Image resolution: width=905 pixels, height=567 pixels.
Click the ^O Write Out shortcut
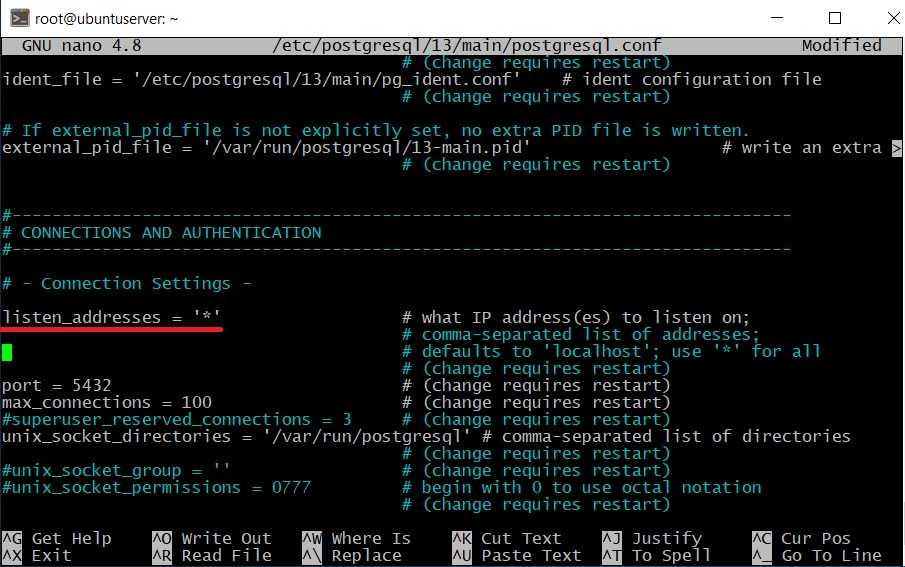point(211,538)
